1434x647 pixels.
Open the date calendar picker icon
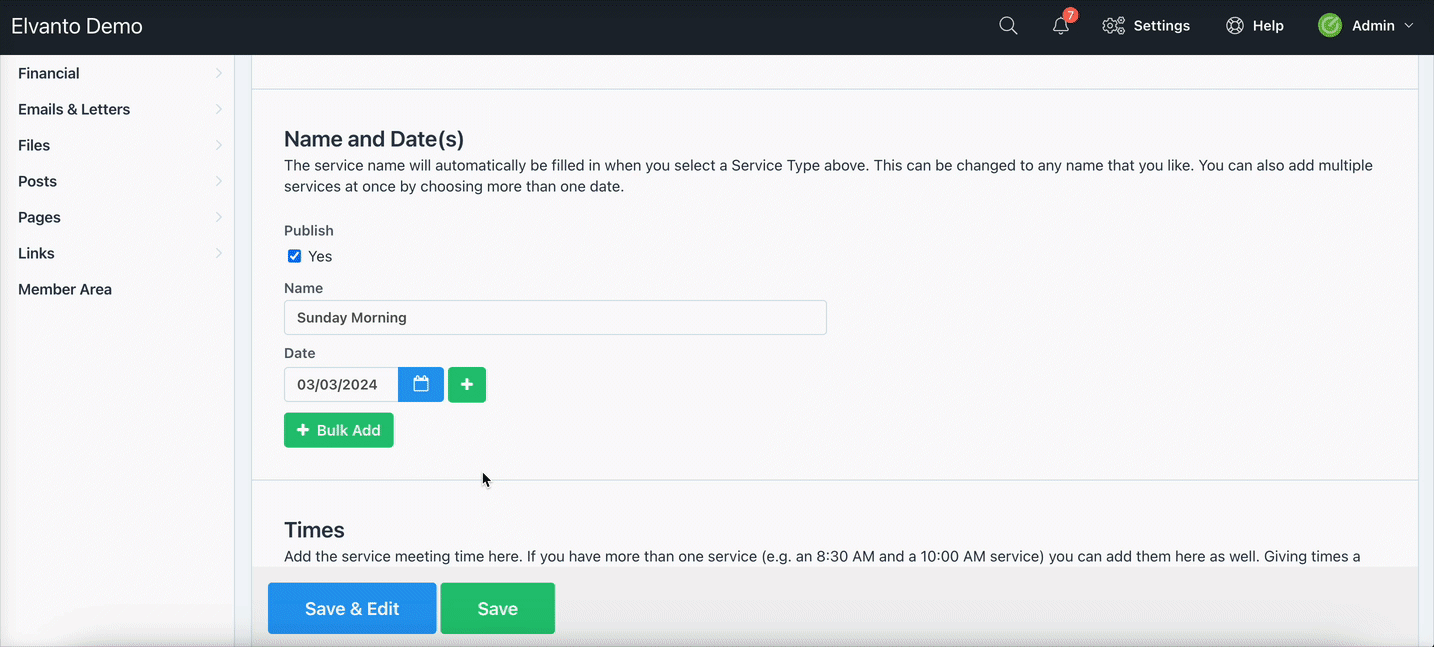pos(421,384)
